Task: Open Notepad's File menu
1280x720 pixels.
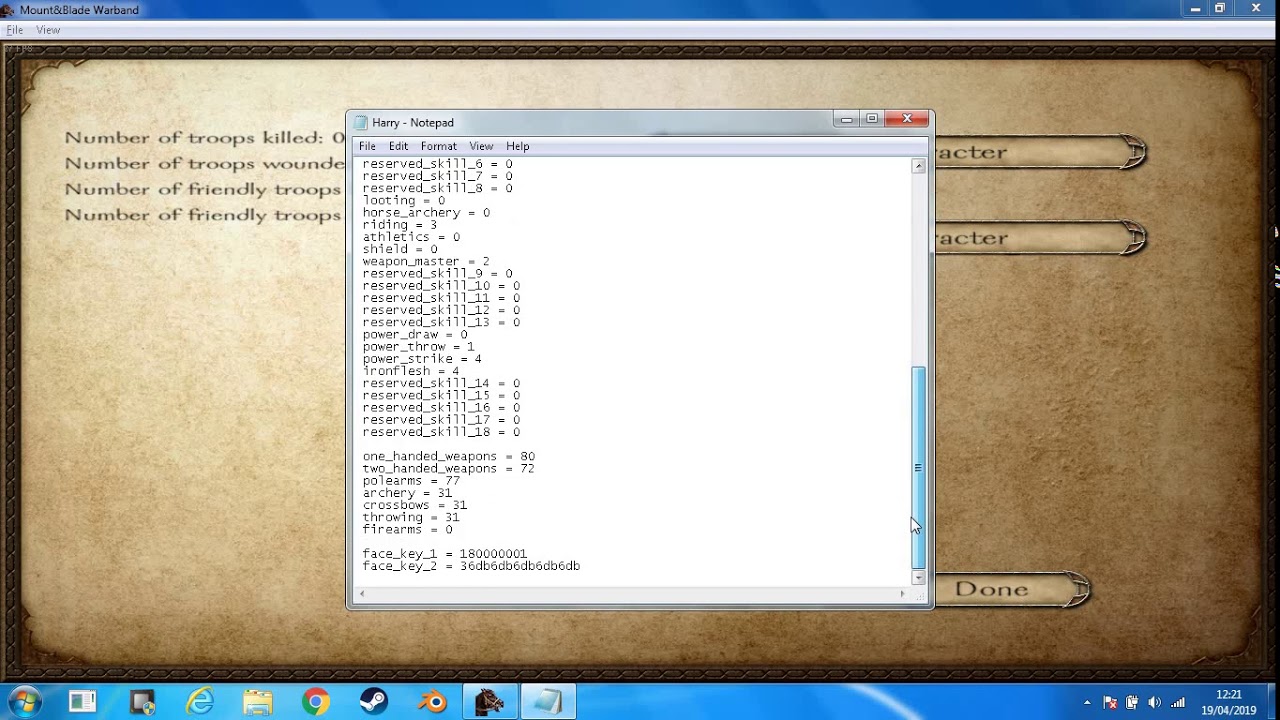Action: click(367, 146)
